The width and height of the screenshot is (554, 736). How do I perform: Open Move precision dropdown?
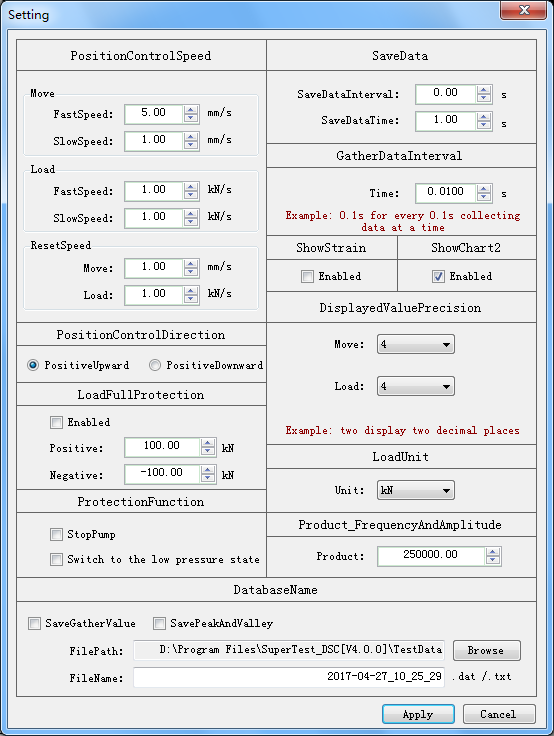[x=416, y=344]
